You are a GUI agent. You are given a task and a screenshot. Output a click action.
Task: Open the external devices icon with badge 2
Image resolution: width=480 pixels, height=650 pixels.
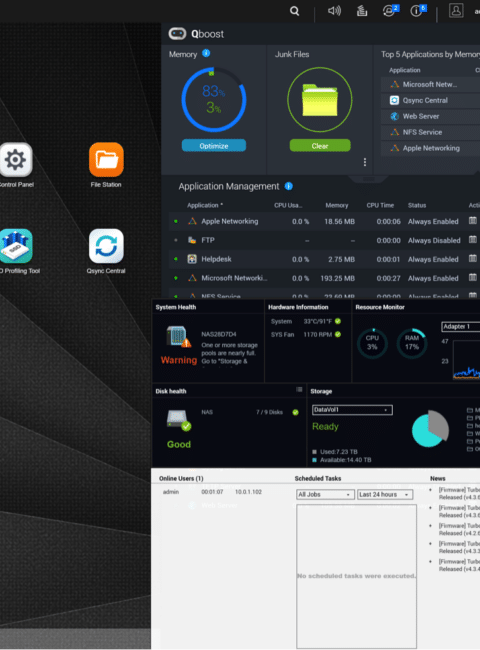tap(390, 10)
